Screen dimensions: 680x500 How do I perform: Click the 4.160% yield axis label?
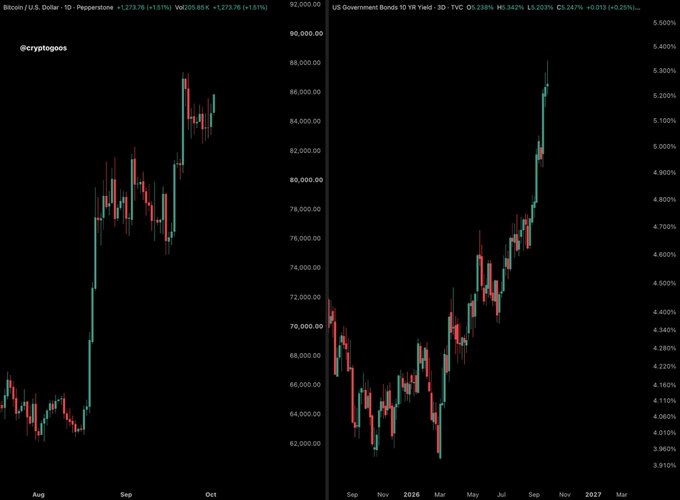tap(664, 385)
